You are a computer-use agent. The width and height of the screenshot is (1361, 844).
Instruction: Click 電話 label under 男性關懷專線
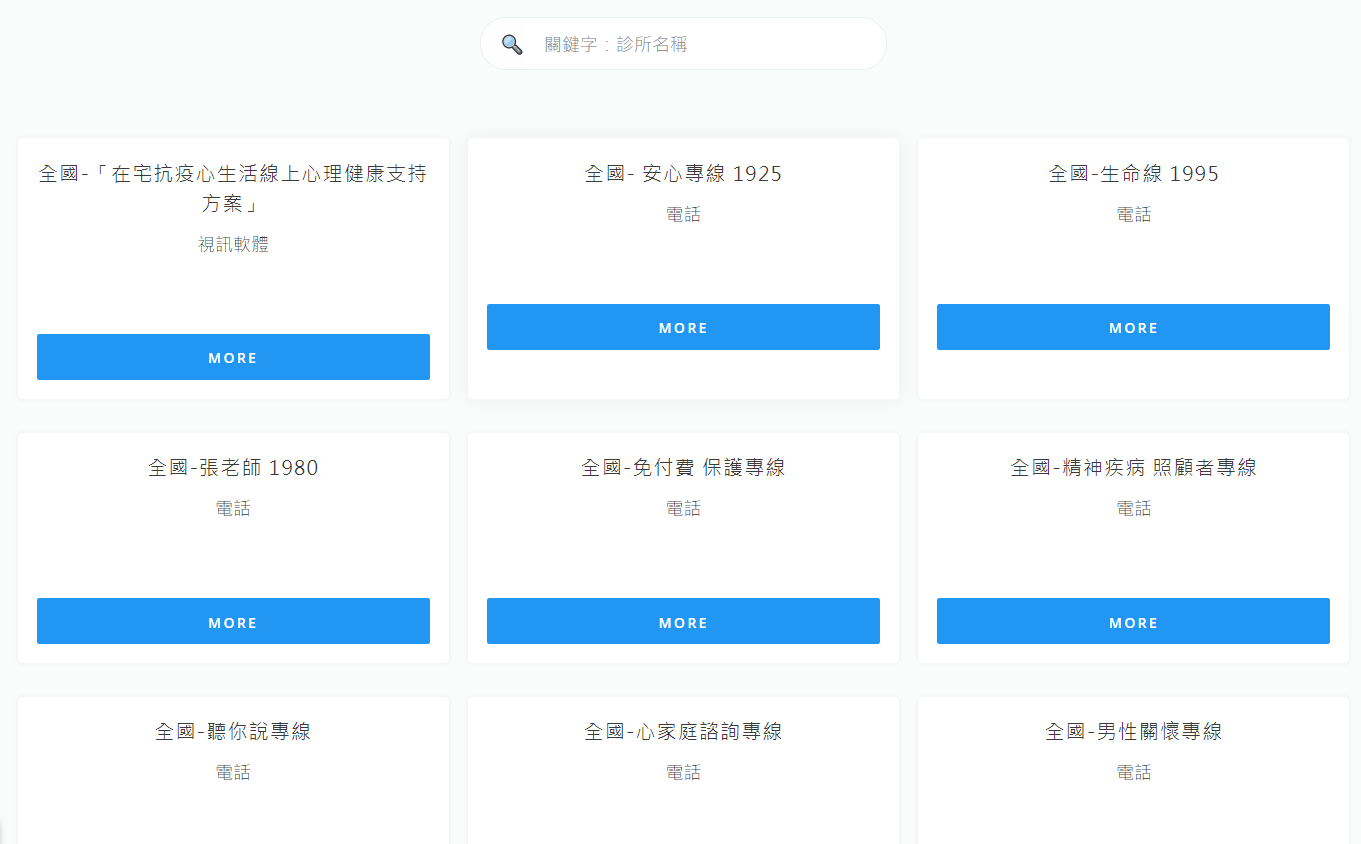click(x=1133, y=773)
